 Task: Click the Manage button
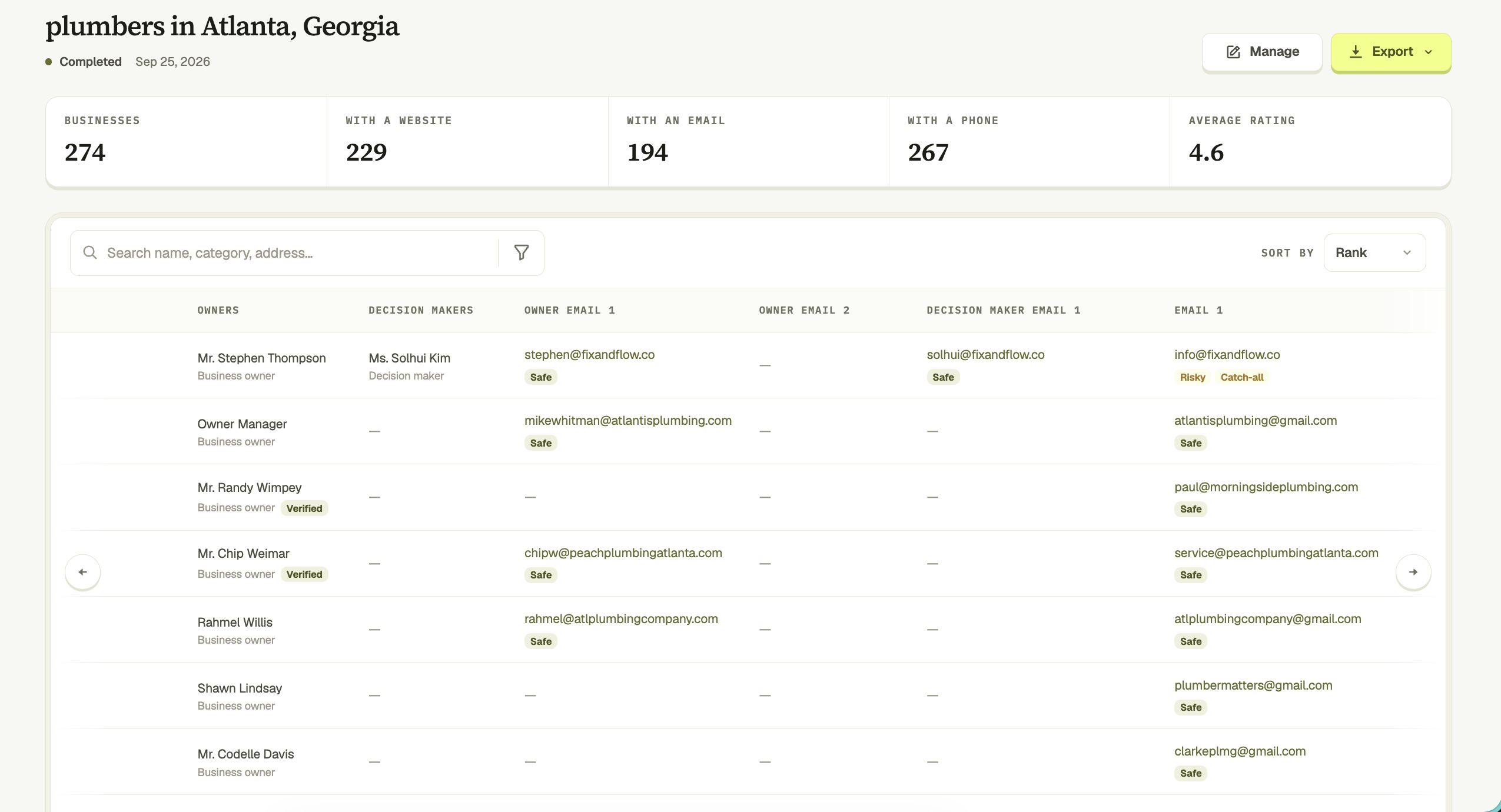tap(1262, 52)
